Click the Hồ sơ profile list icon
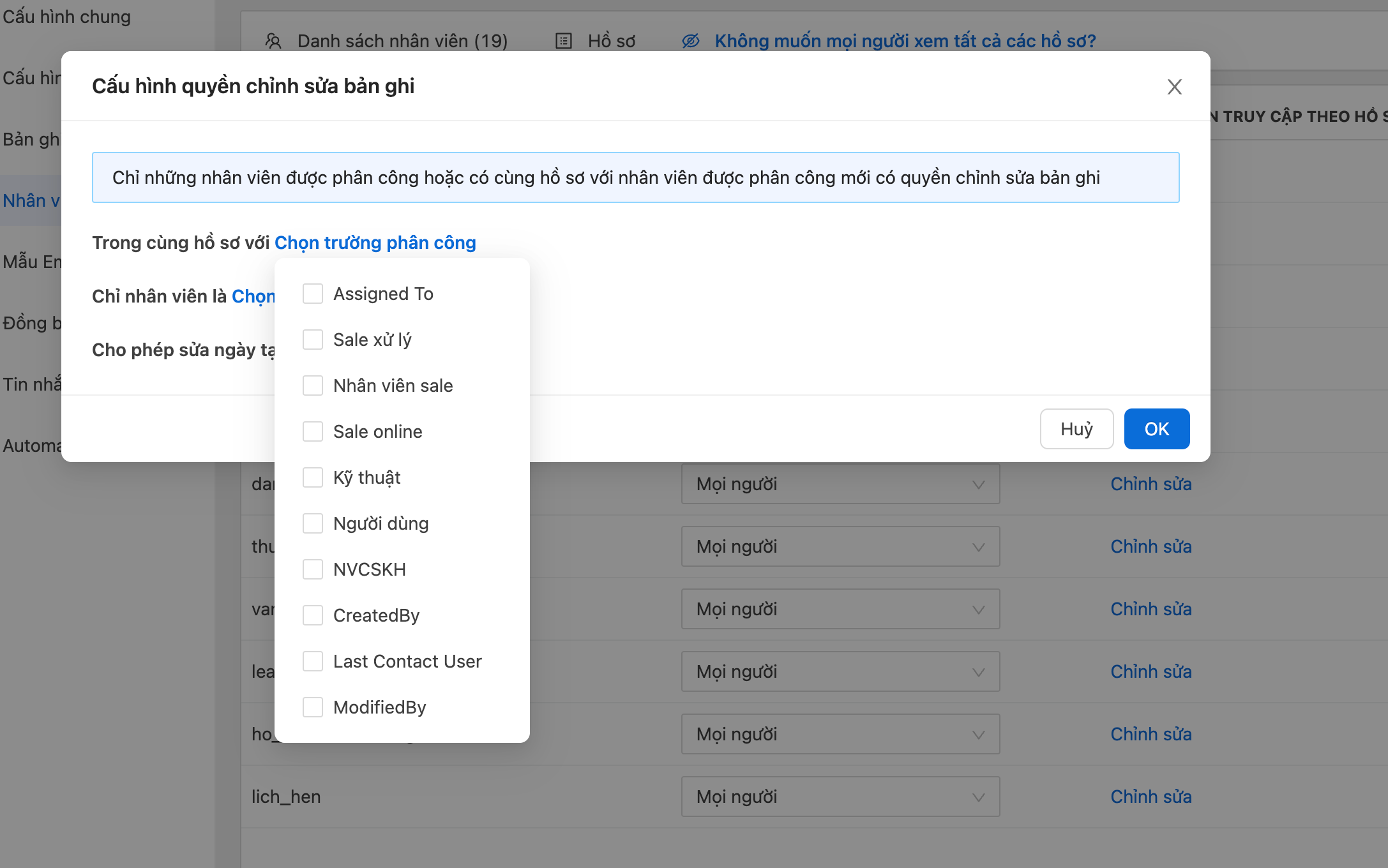This screenshot has height=868, width=1388. tap(564, 41)
